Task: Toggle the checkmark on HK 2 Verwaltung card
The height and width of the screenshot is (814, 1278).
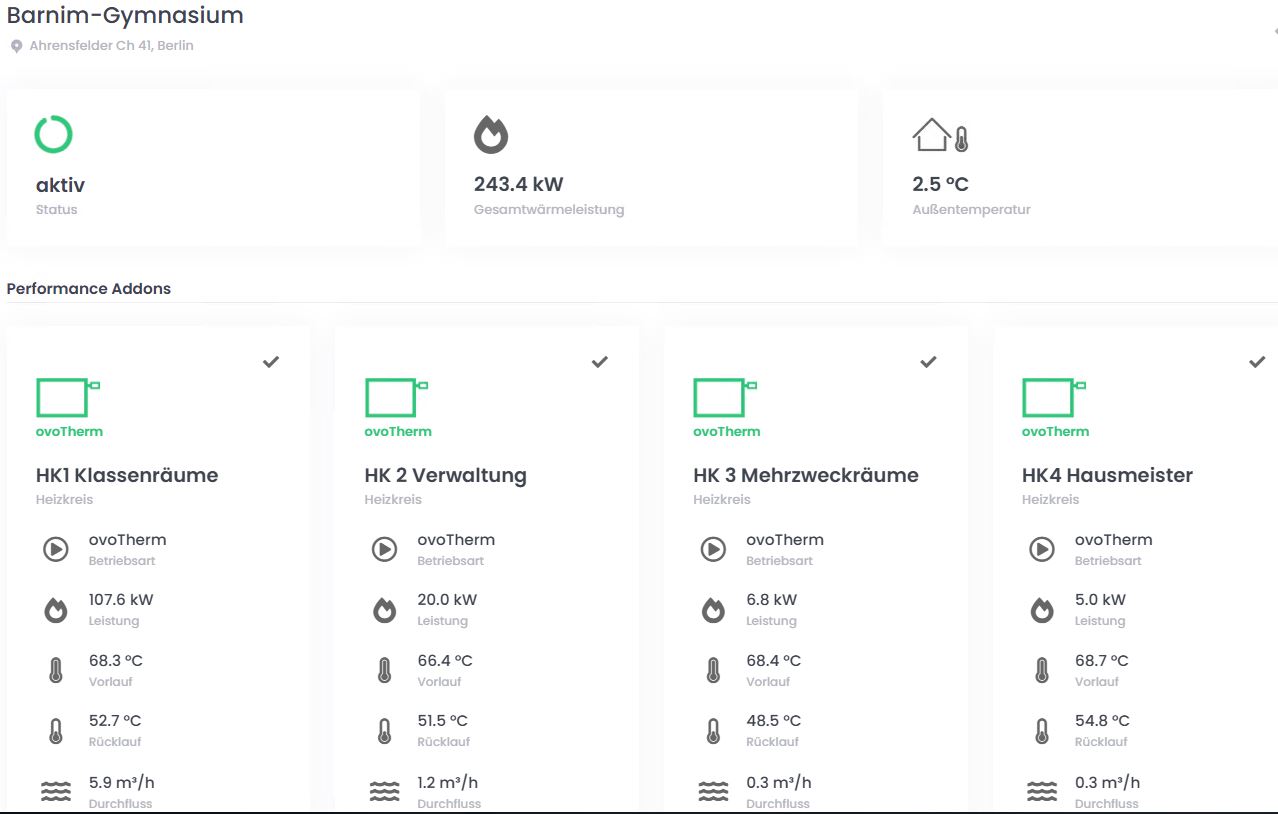Action: tap(600, 362)
